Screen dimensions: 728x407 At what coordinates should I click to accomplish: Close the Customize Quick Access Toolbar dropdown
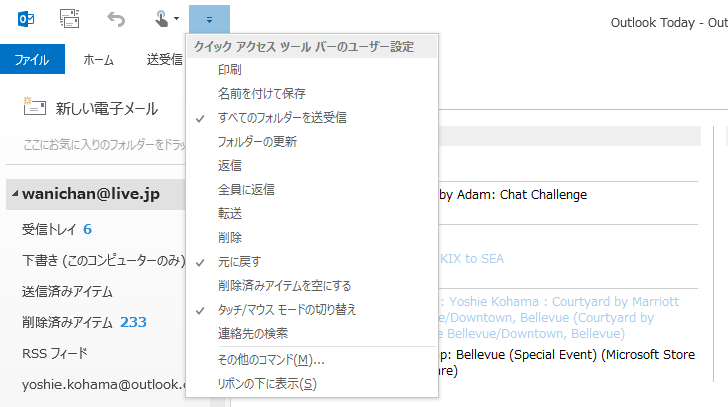point(208,18)
